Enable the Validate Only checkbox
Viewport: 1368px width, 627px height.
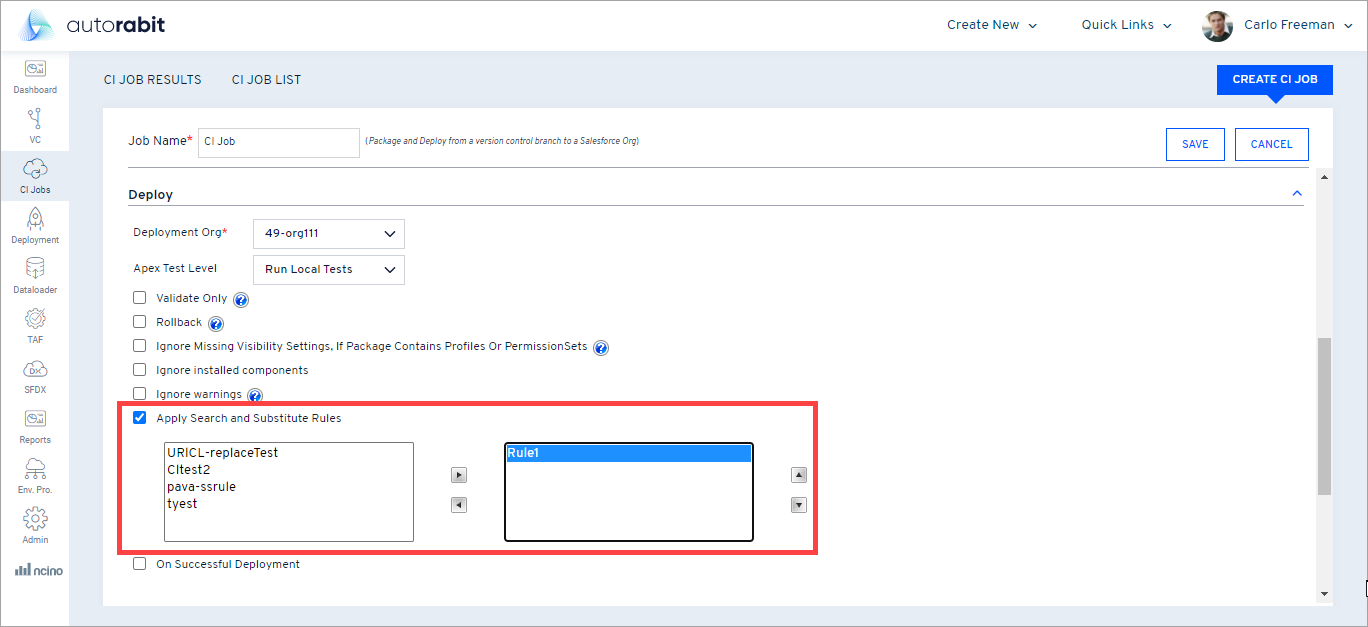140,298
